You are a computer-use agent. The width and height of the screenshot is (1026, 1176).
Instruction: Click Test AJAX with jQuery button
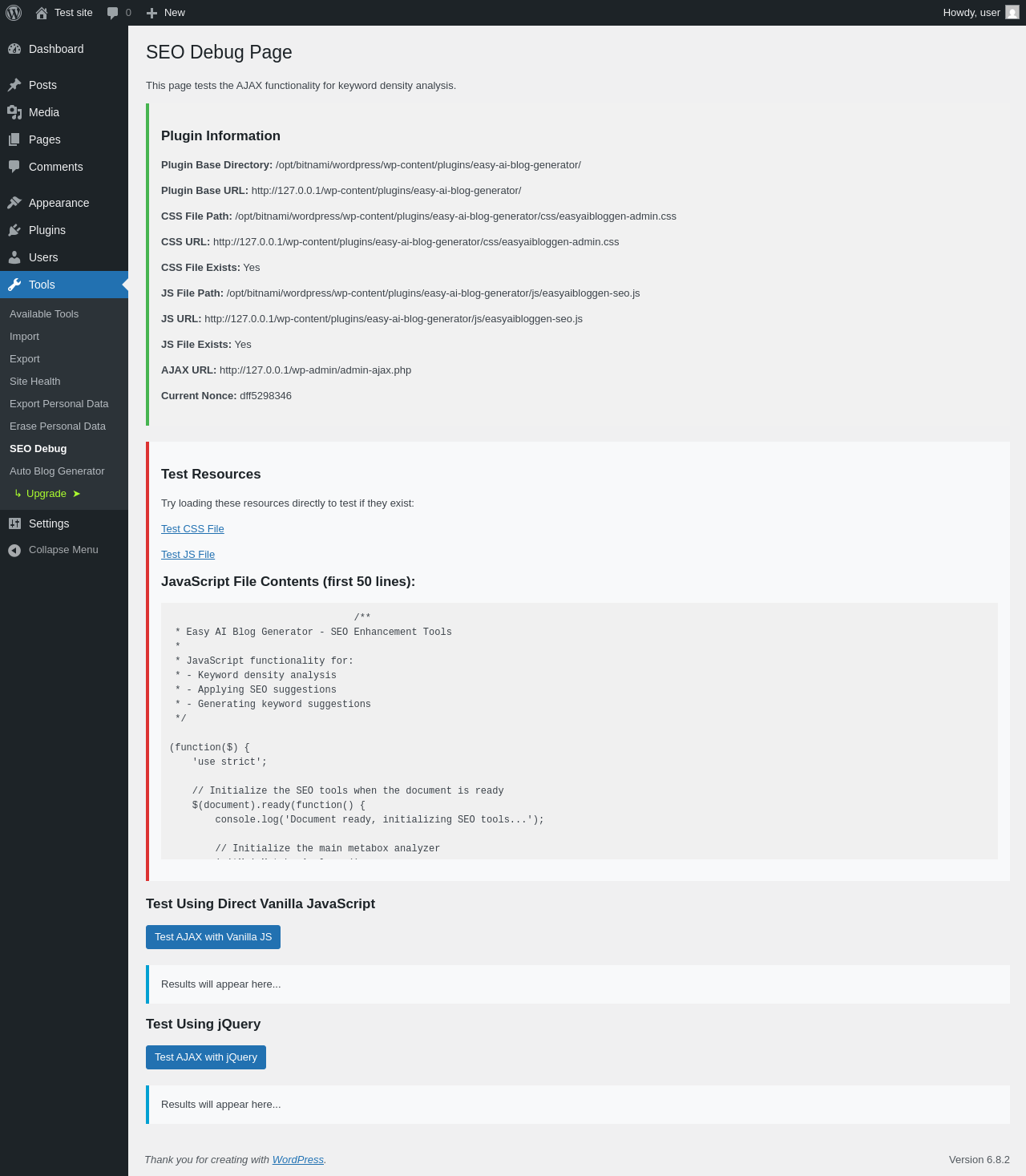tap(206, 1057)
